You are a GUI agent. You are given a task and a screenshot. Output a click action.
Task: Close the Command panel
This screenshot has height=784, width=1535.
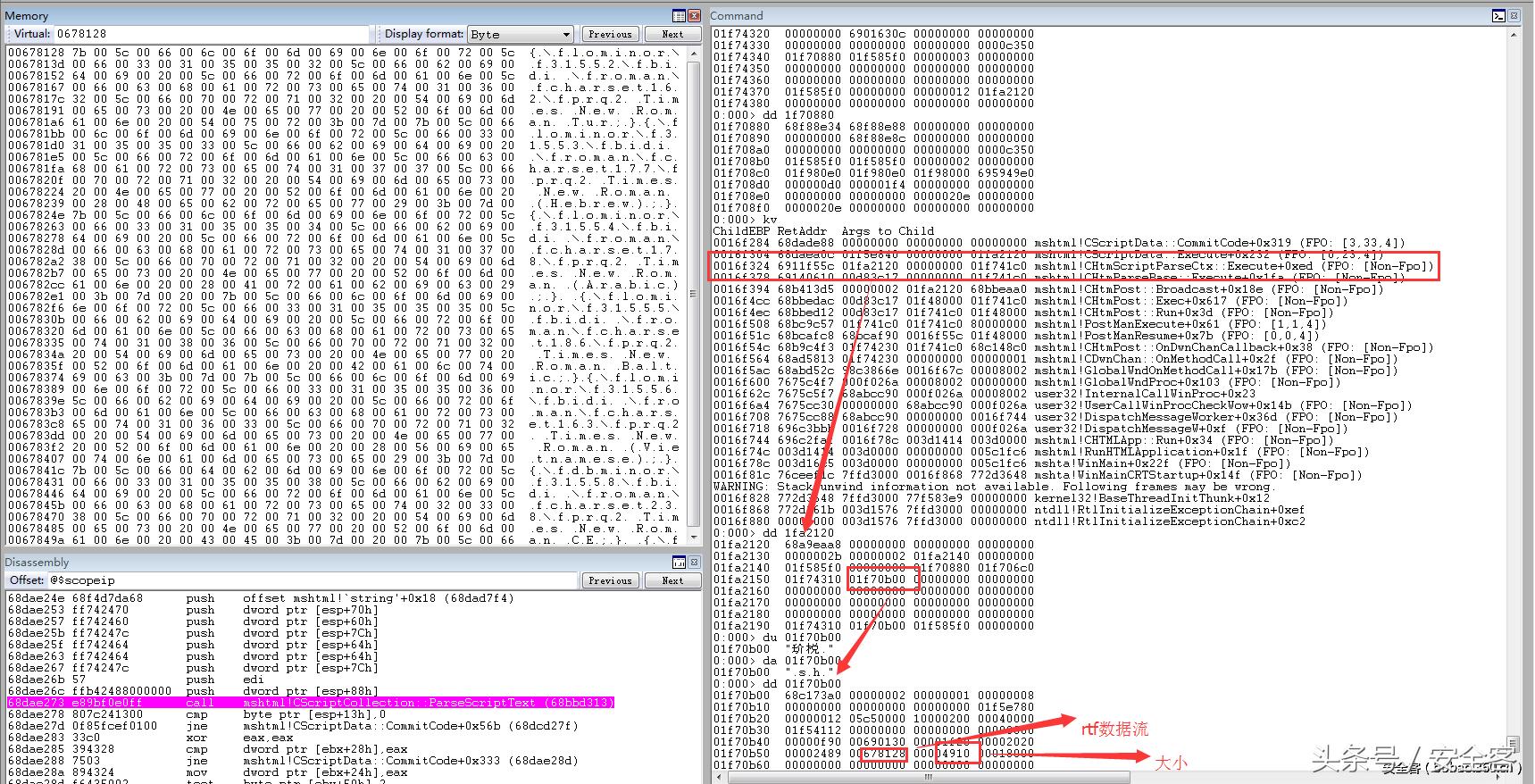tap(1514, 16)
